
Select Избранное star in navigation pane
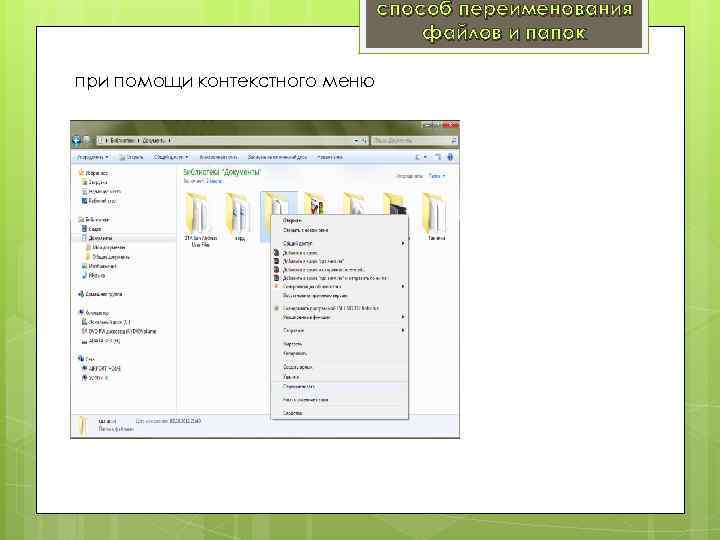[93, 173]
